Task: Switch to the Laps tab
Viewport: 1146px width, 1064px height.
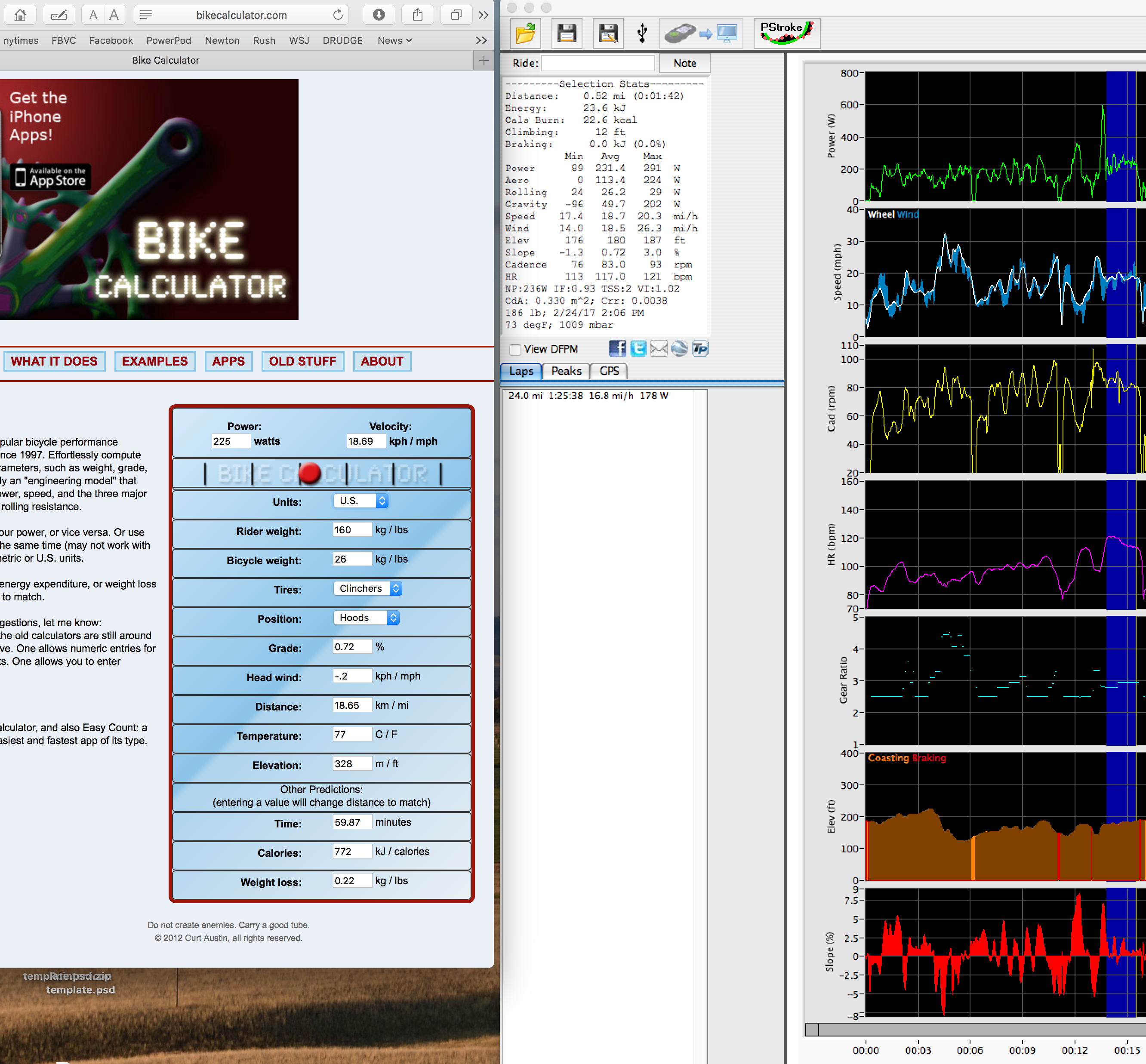Action: 522,371
